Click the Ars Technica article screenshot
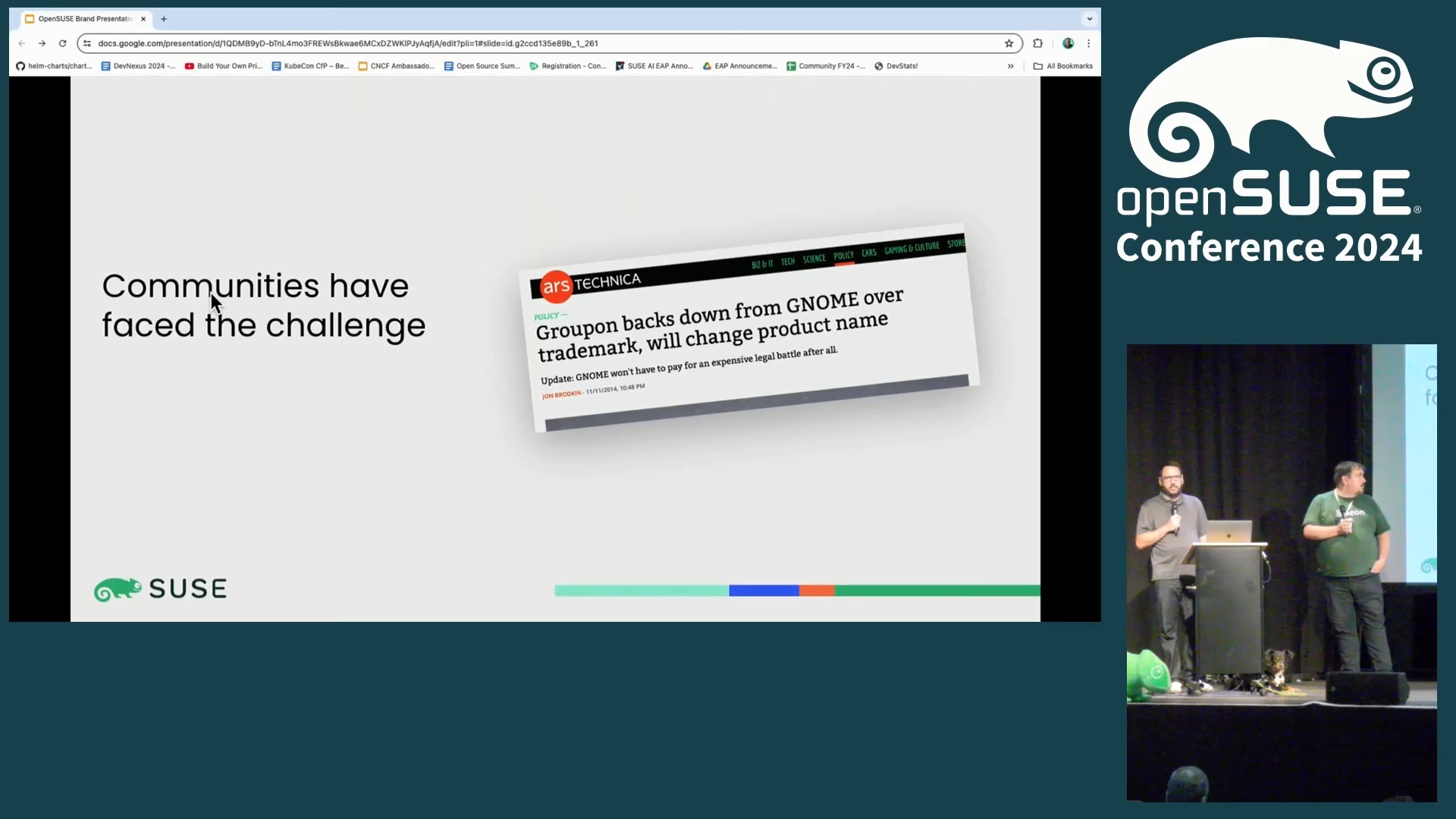 [749, 328]
